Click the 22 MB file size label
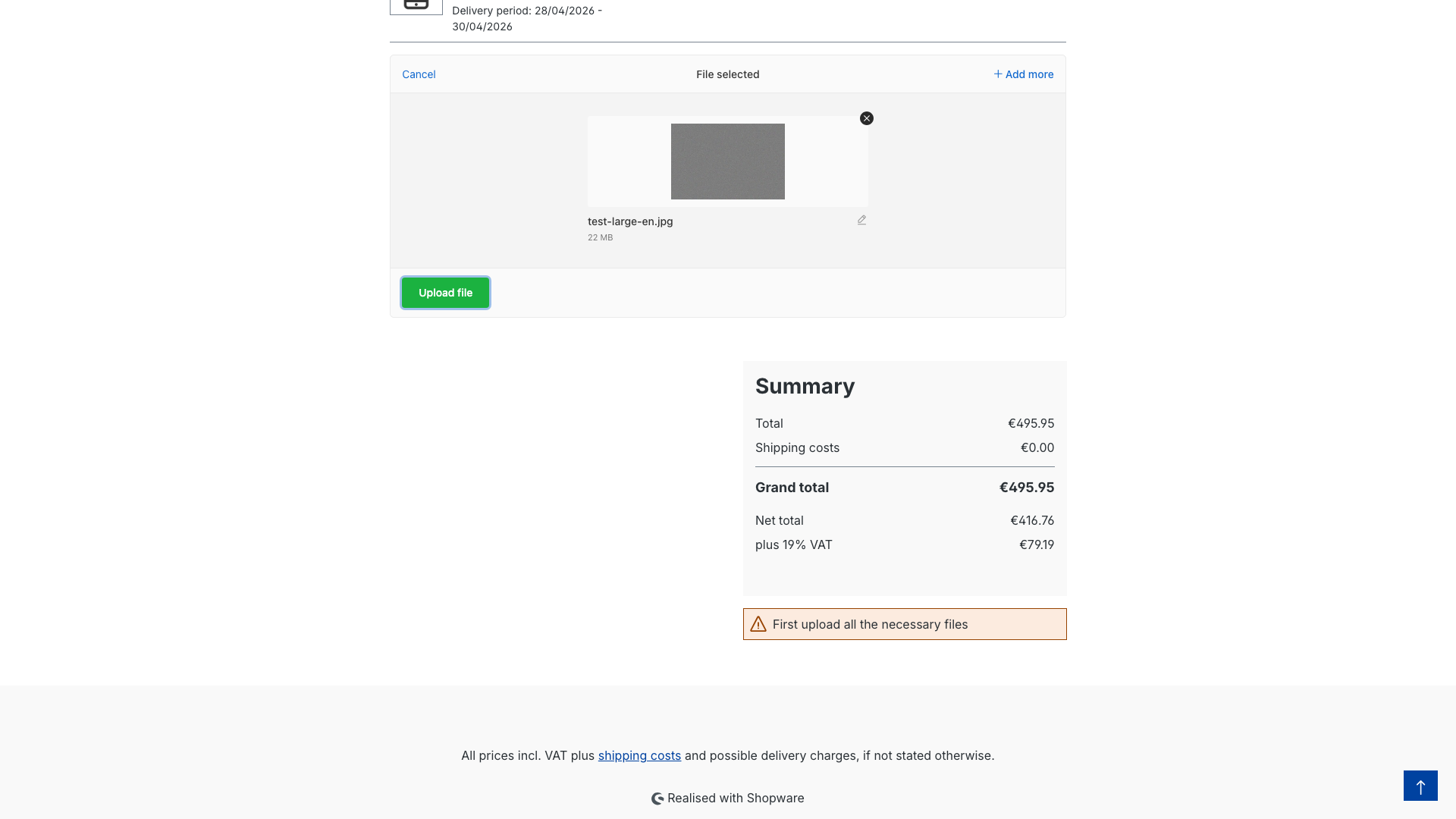The image size is (1456, 819). point(600,237)
